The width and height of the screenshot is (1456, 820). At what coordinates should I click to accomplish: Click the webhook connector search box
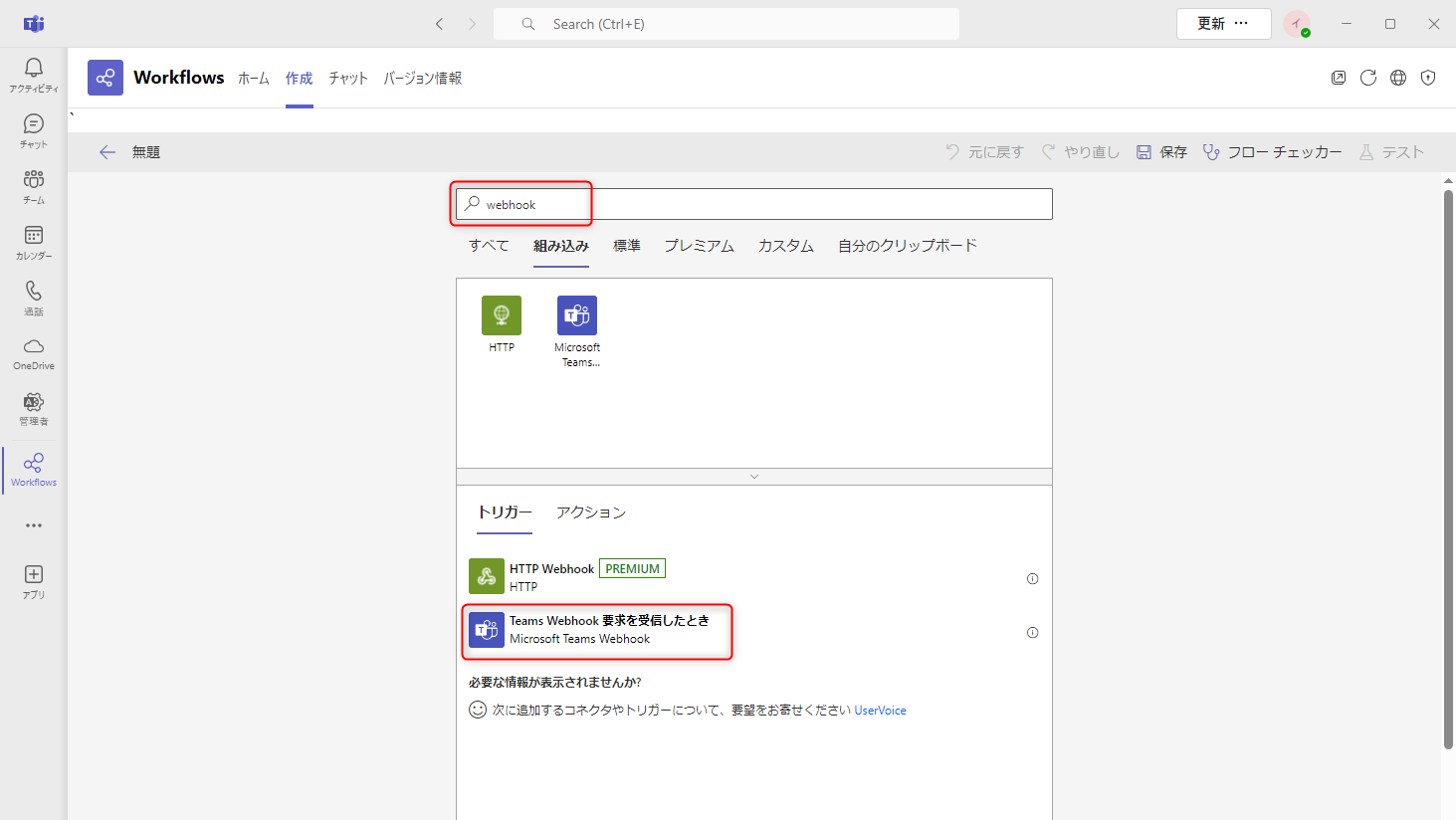(754, 204)
